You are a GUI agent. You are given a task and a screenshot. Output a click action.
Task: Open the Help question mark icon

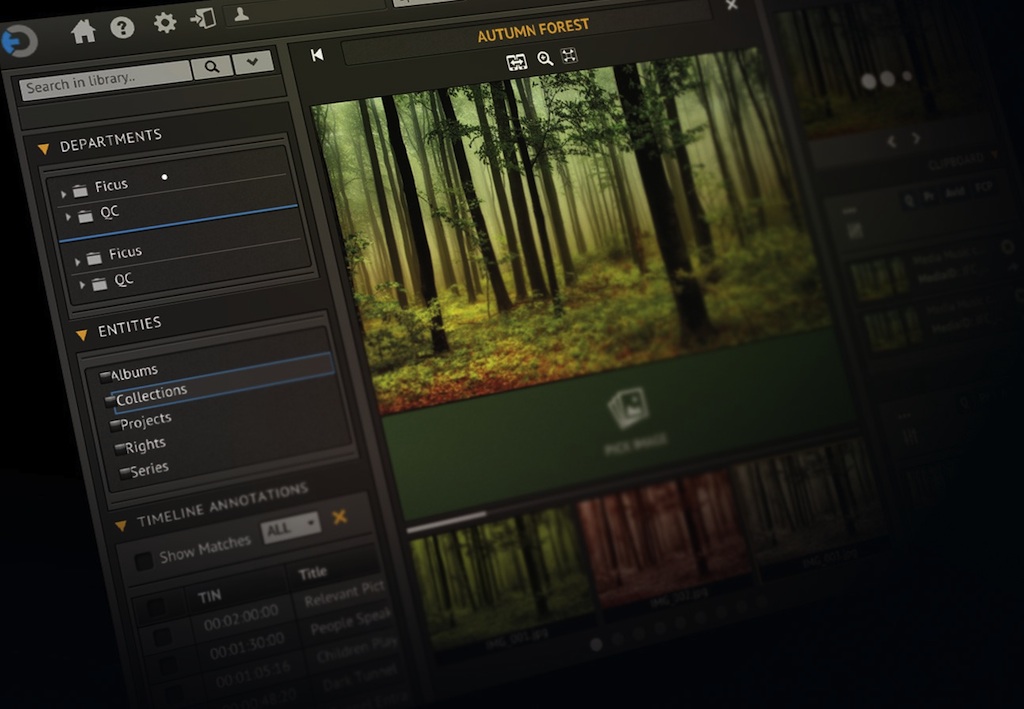122,27
